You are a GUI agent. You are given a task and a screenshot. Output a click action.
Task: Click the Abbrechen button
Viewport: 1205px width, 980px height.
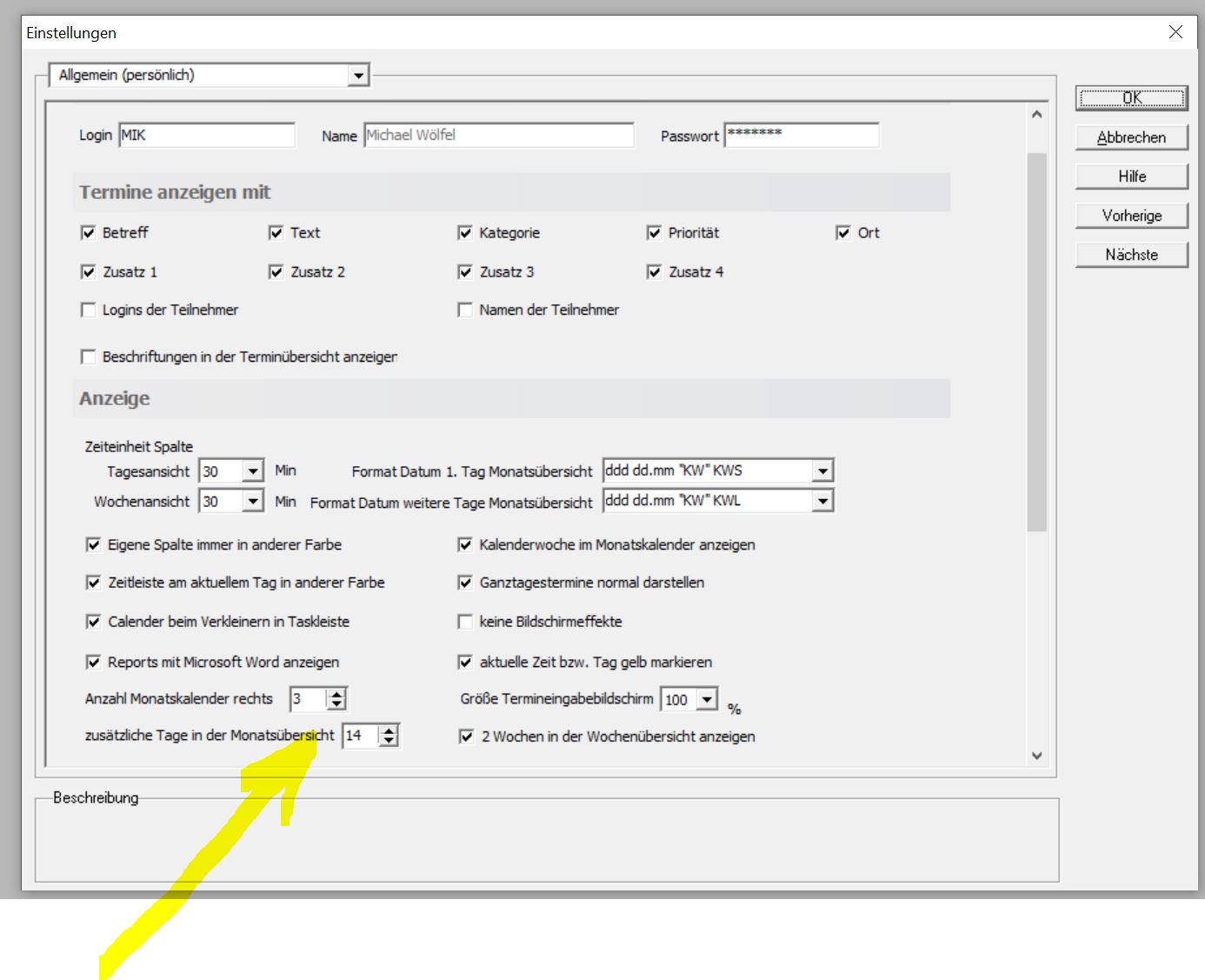tap(1131, 137)
